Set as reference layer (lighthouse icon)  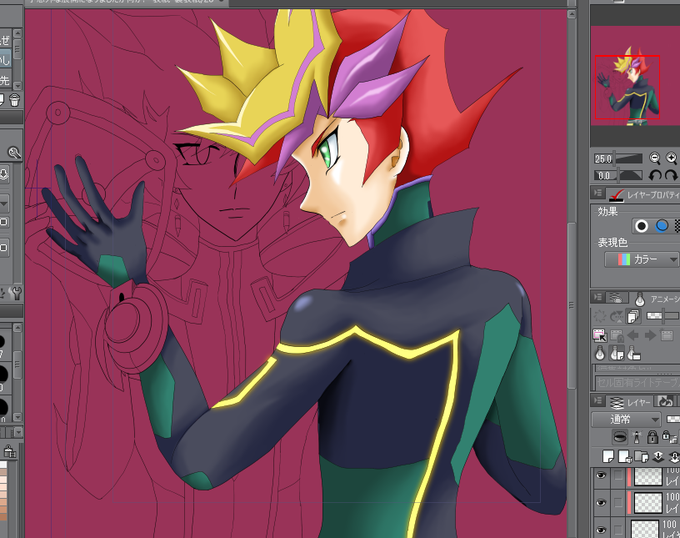[x=637, y=437]
